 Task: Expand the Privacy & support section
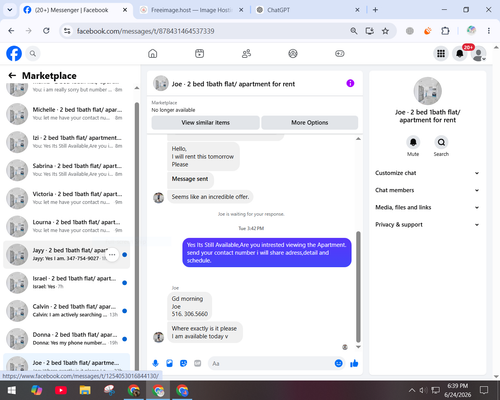[x=427, y=224]
